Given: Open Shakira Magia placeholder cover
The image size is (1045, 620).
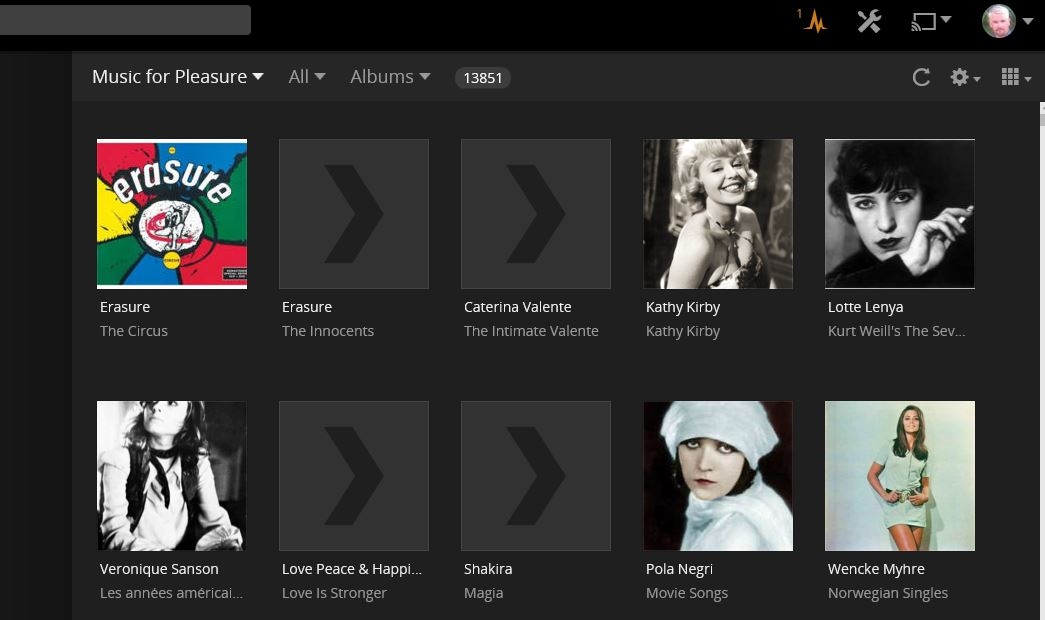Looking at the screenshot, I should (536, 476).
